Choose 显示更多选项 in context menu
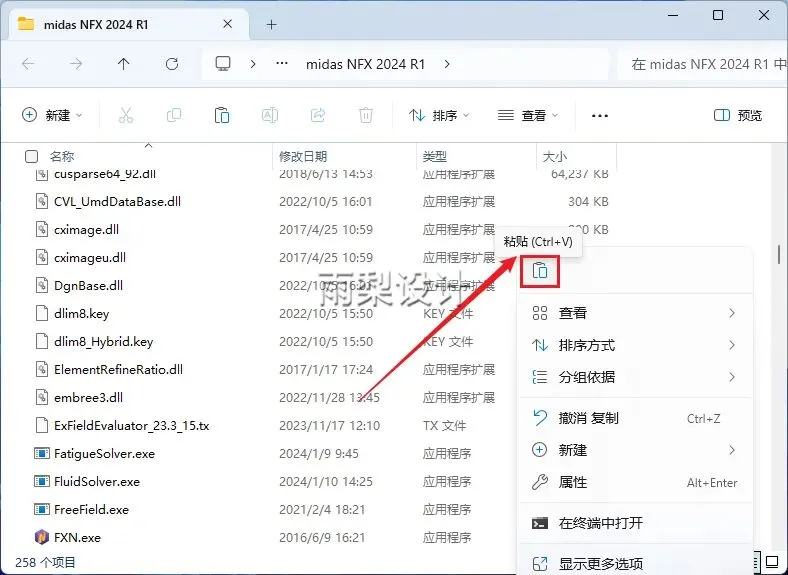788x575 pixels. [636, 563]
